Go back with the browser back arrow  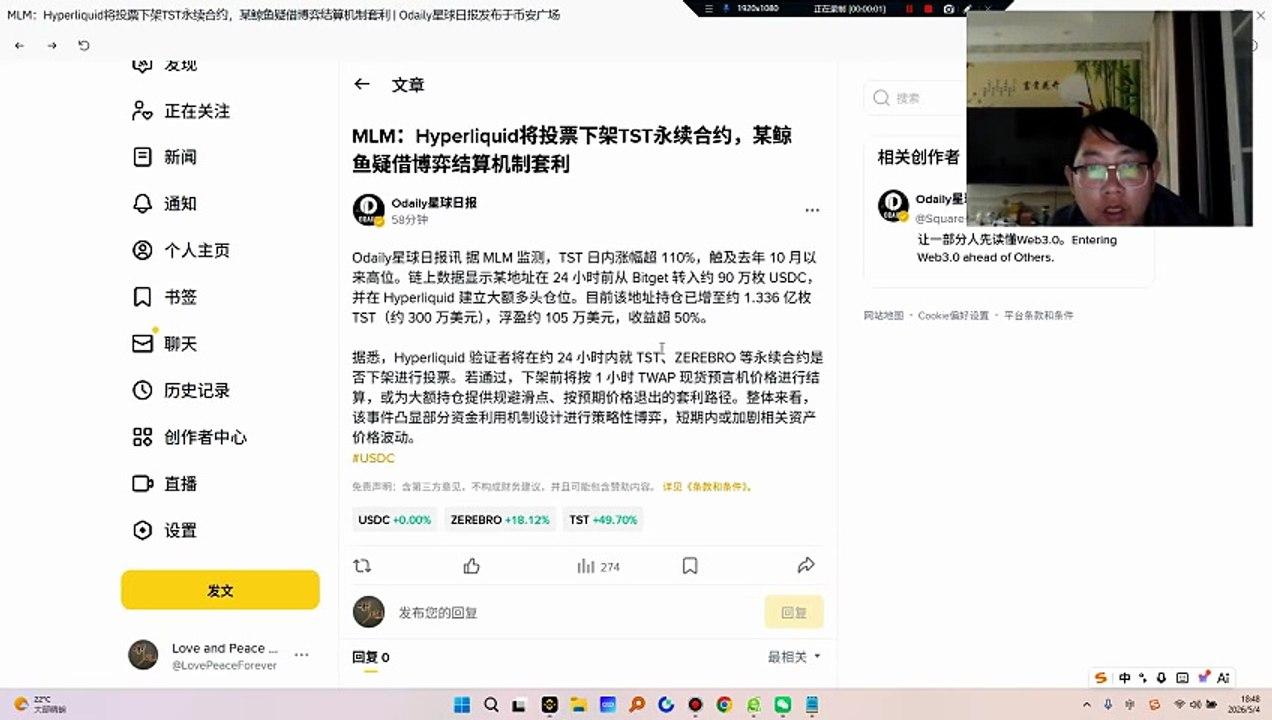pos(20,46)
